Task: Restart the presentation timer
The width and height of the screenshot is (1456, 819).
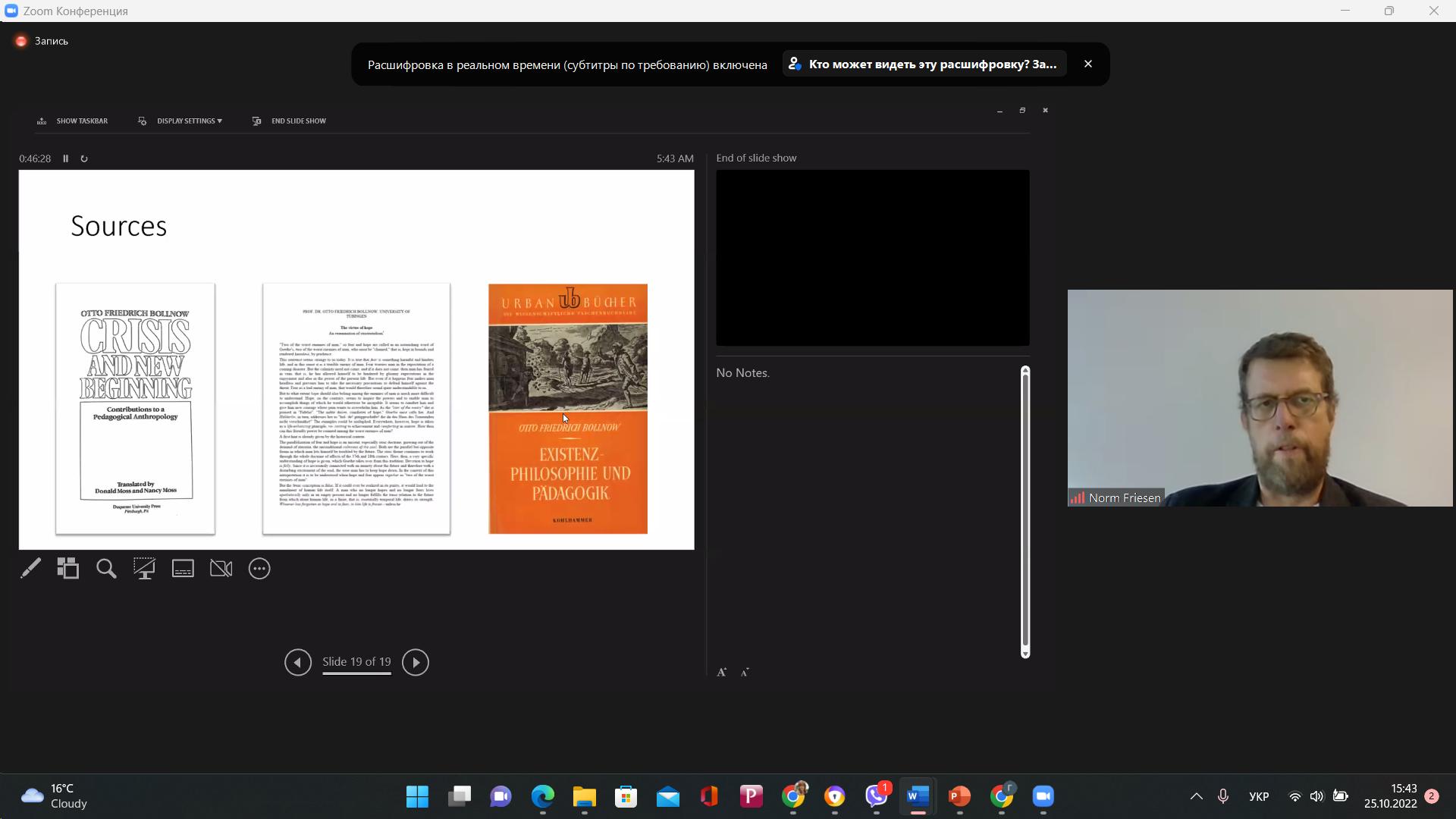Action: coord(84,158)
